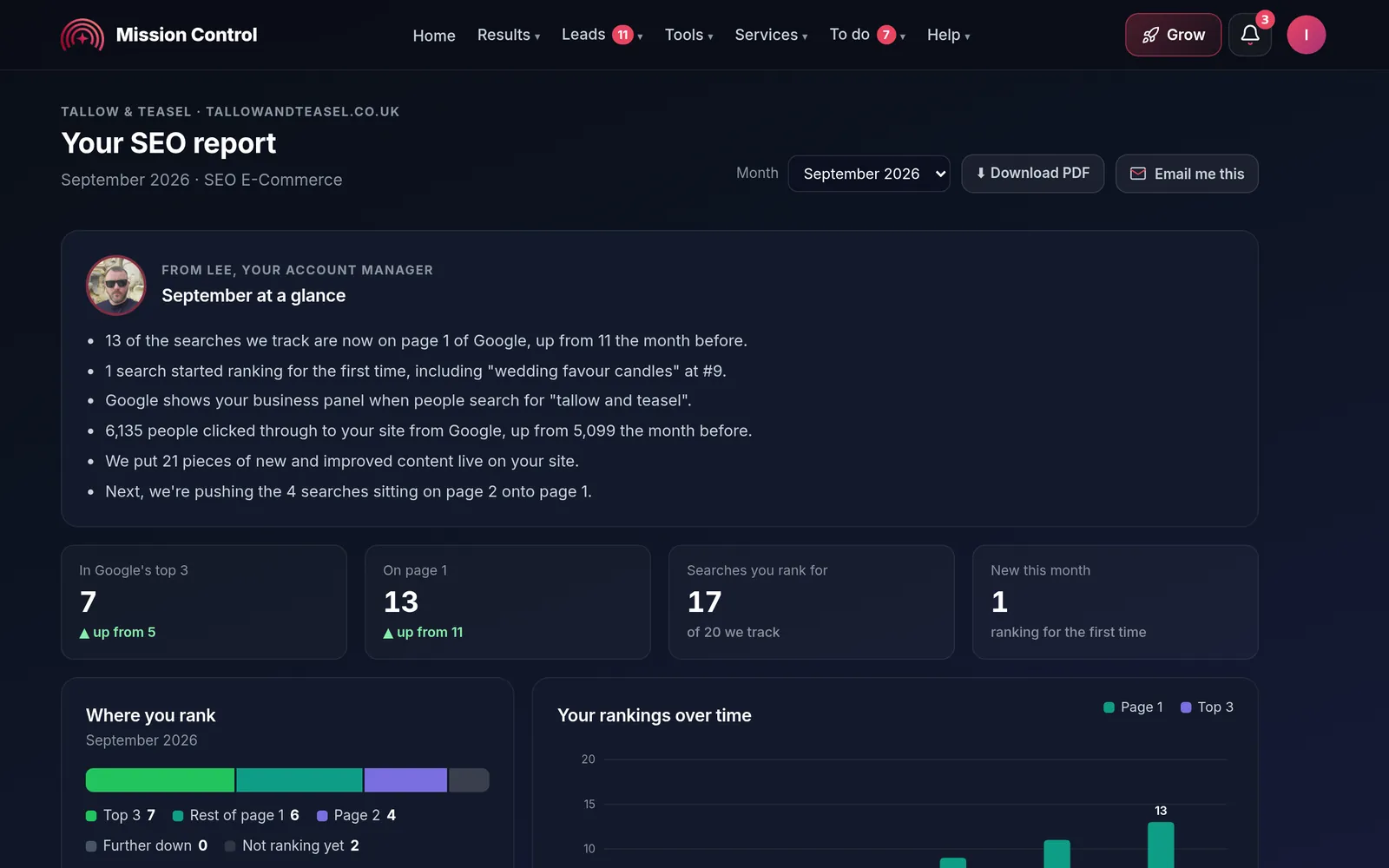Click 'FROM LEE, YOUR ACCOUNT MANAGER' label
The height and width of the screenshot is (868, 1389).
(x=297, y=270)
